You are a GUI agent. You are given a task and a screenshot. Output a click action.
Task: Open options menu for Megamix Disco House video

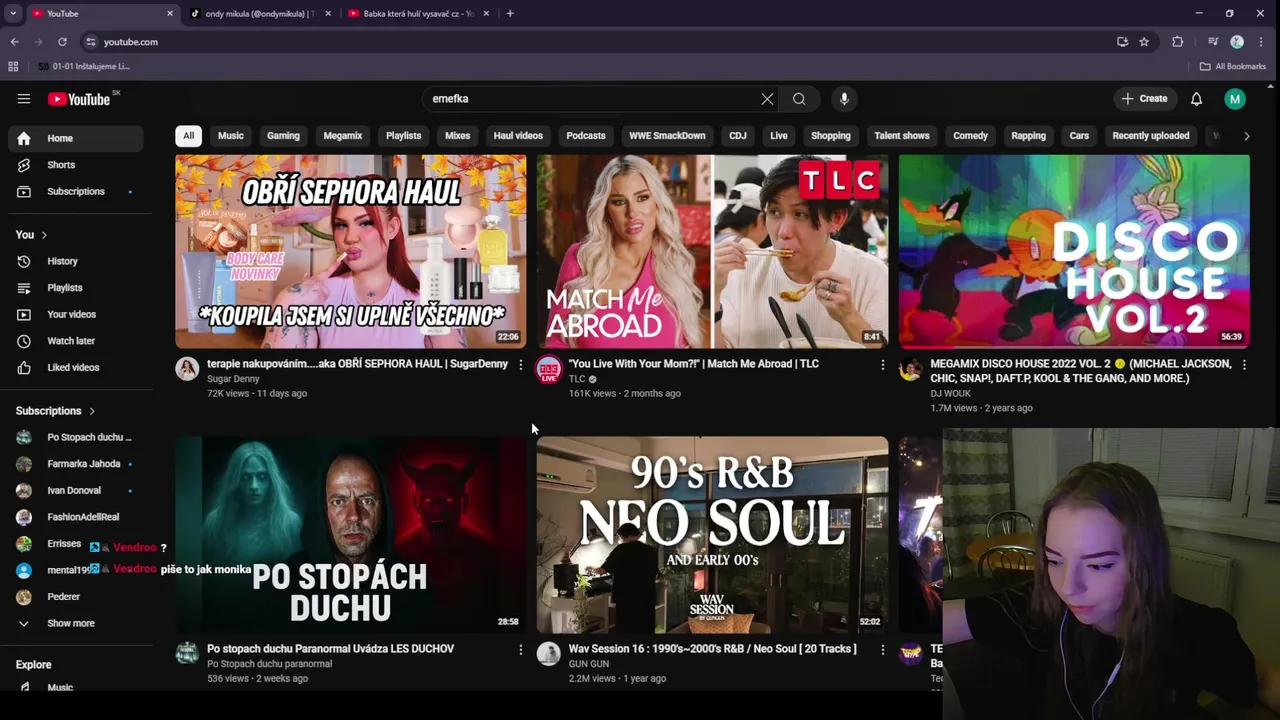pos(1244,365)
